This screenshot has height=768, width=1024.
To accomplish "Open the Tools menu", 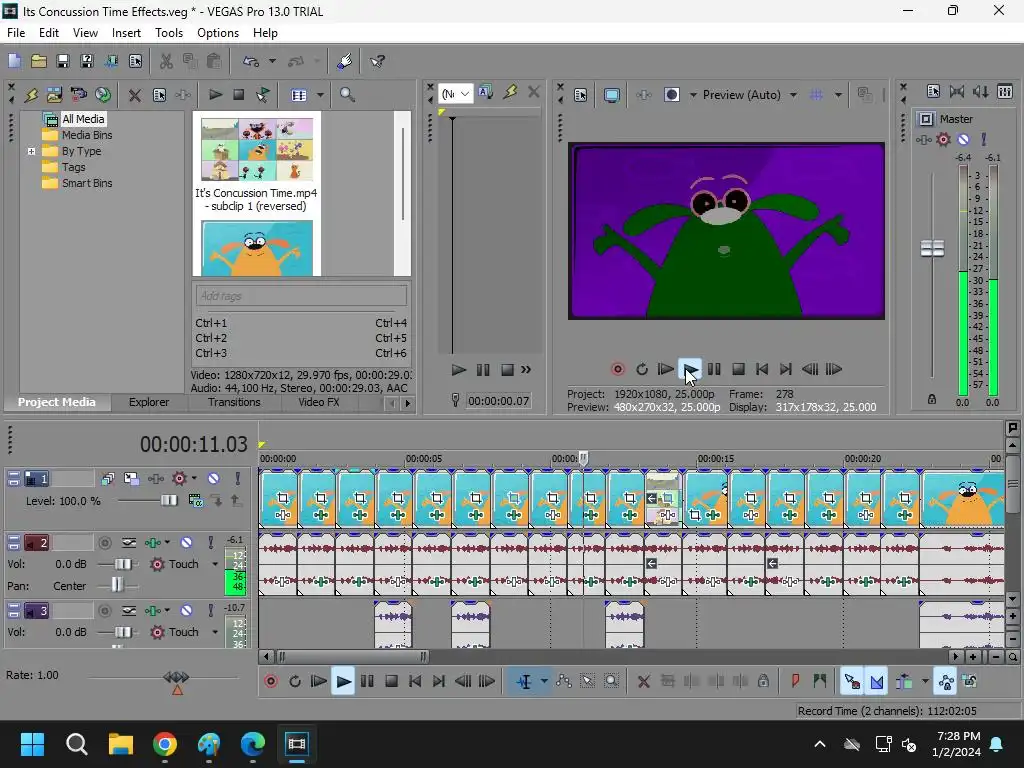I will 168,33.
